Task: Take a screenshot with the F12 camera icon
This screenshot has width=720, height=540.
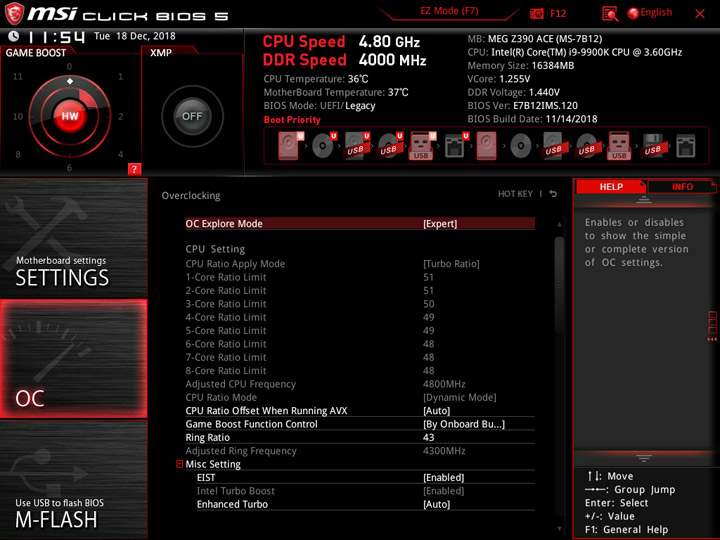Action: [x=536, y=14]
